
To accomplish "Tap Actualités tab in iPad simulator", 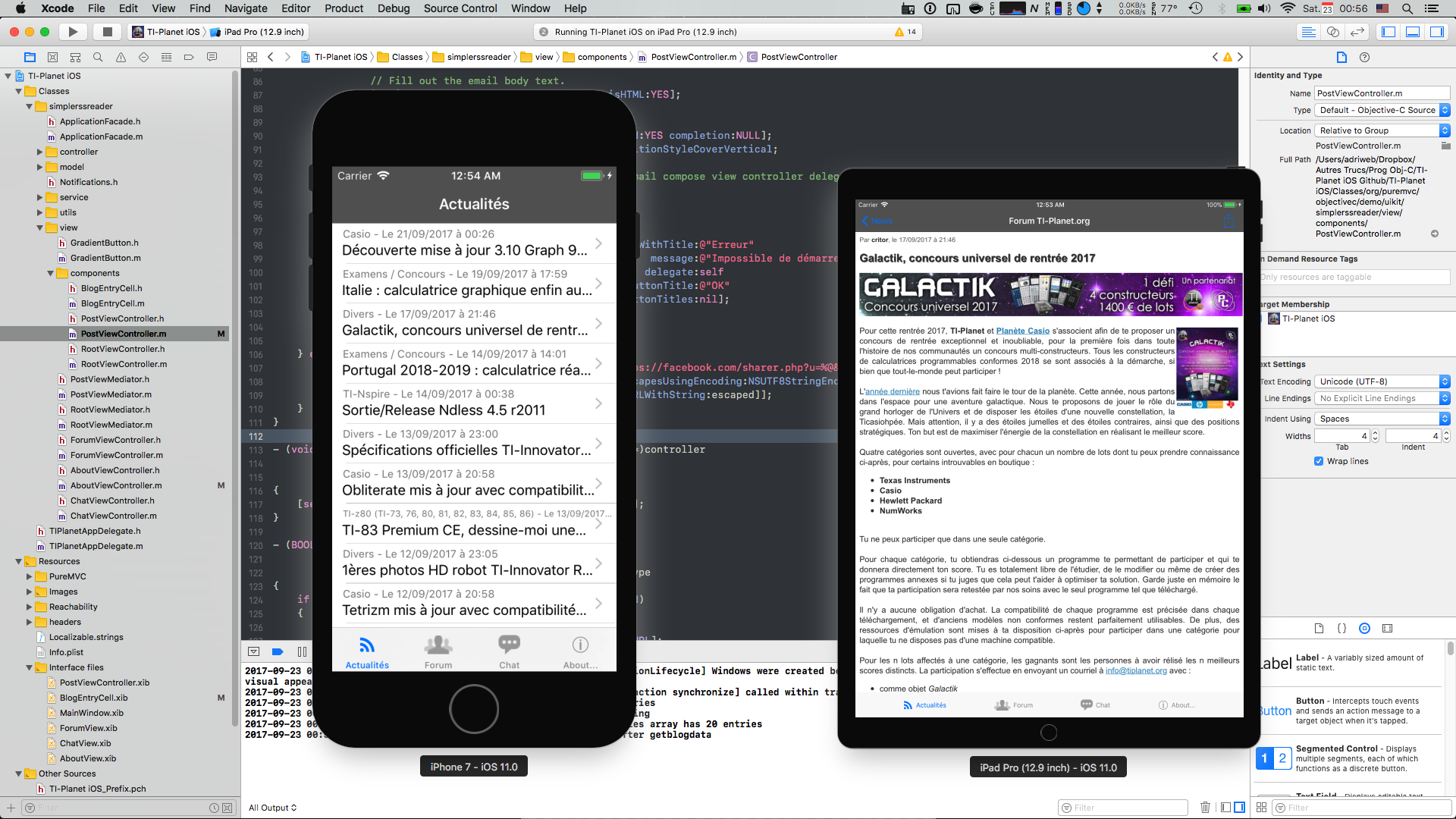I will (x=924, y=705).
